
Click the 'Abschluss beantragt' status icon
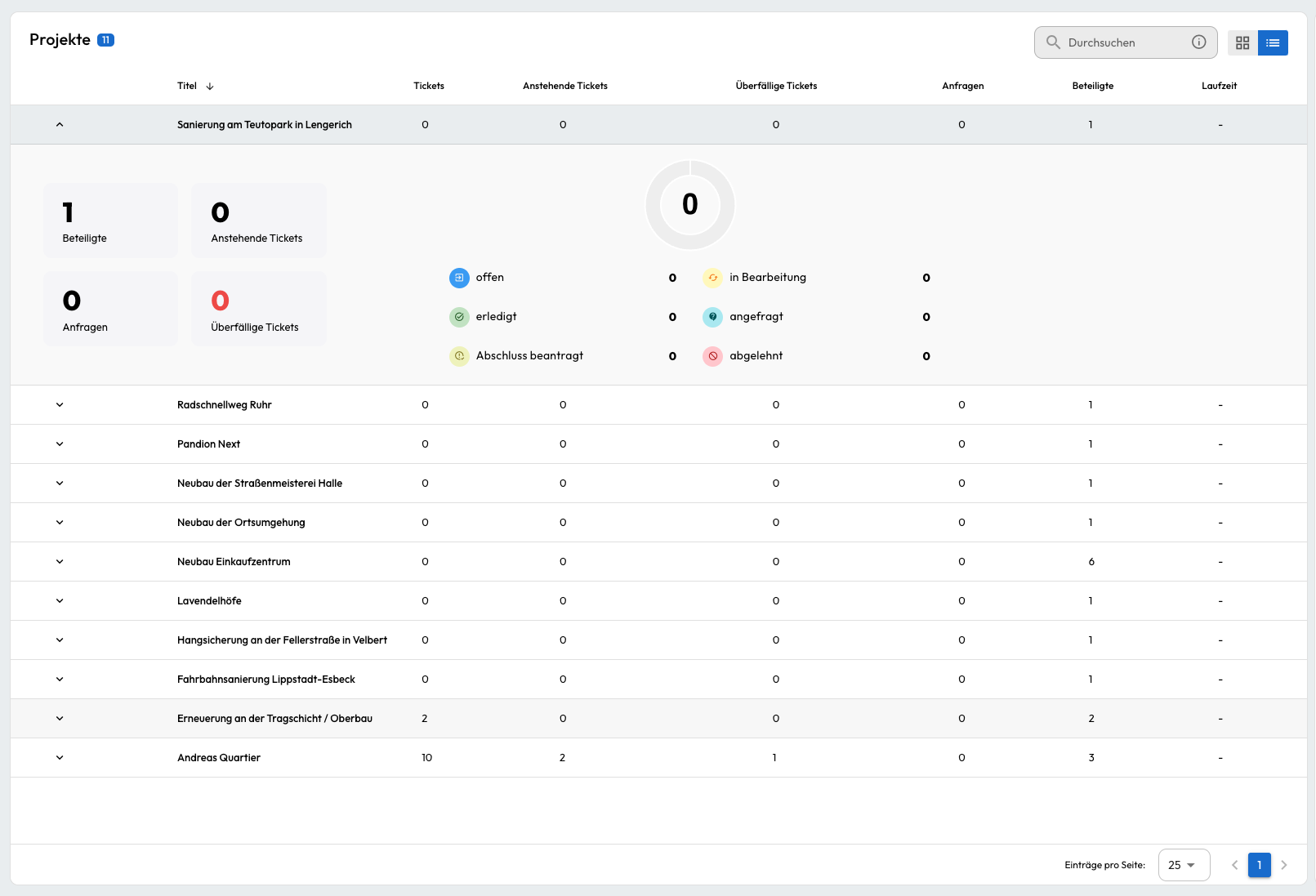(459, 355)
